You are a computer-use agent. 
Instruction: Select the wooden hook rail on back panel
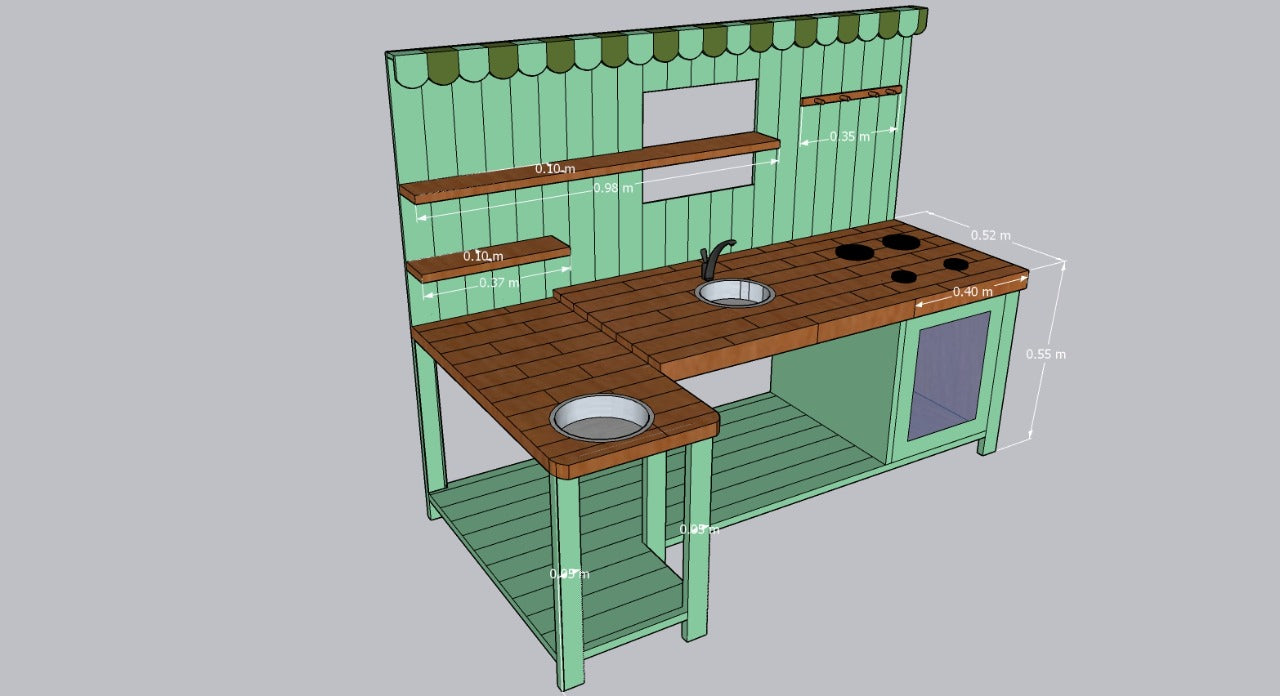850,95
